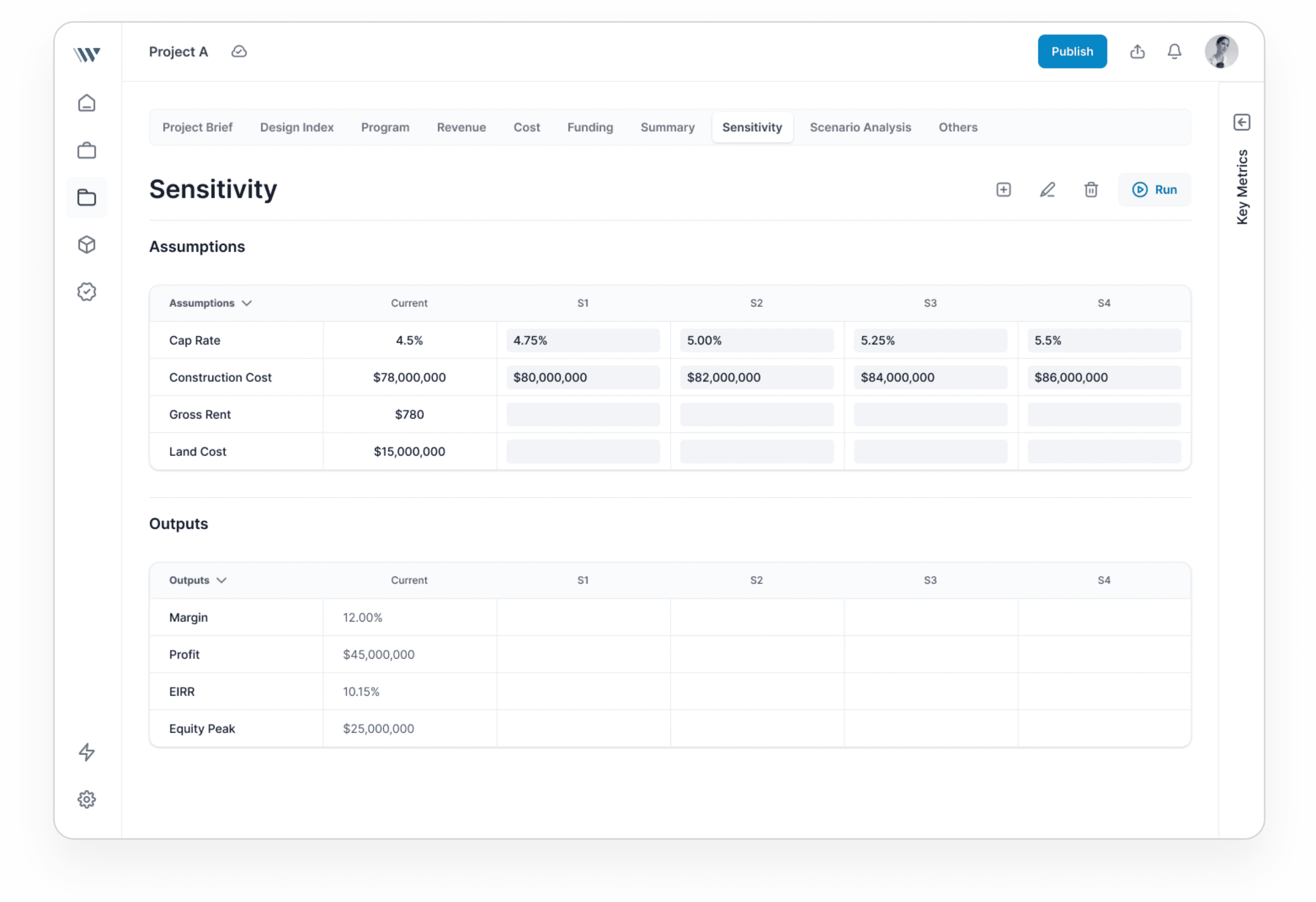Click Construction Cost S4 field $86,000,000
The height and width of the screenshot is (902, 1316).
[1104, 377]
